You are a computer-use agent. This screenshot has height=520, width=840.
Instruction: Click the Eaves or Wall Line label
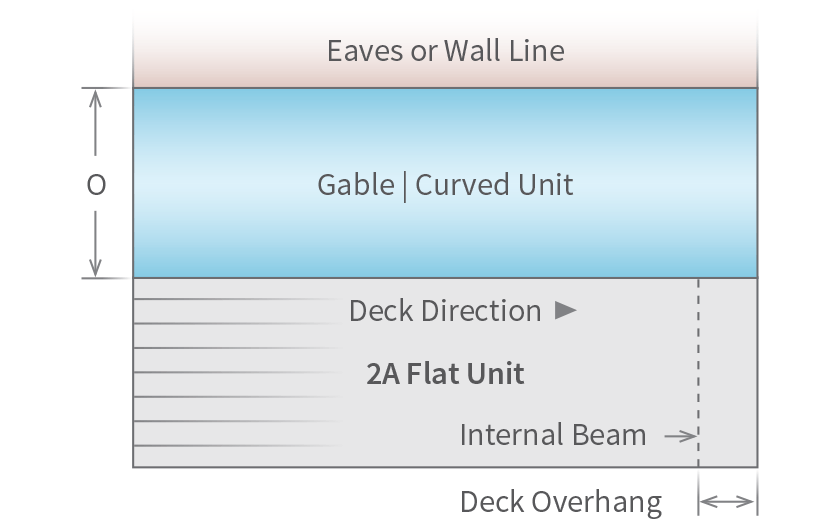tap(445, 50)
